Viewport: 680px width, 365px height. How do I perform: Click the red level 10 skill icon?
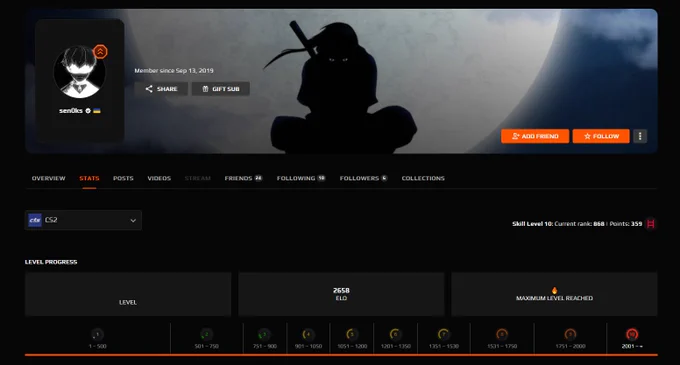(x=632, y=334)
